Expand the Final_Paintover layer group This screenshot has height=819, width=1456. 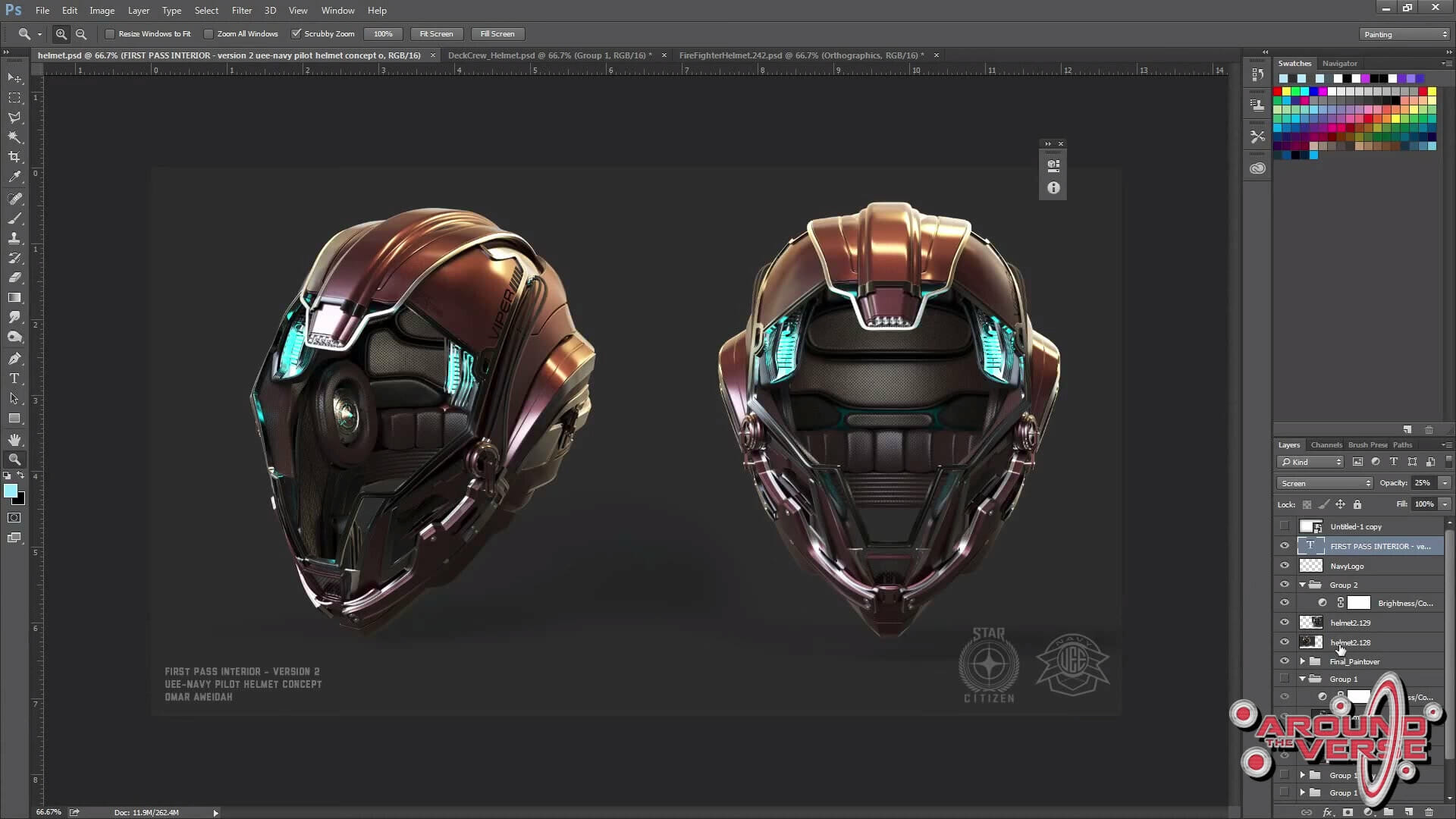tap(1303, 661)
